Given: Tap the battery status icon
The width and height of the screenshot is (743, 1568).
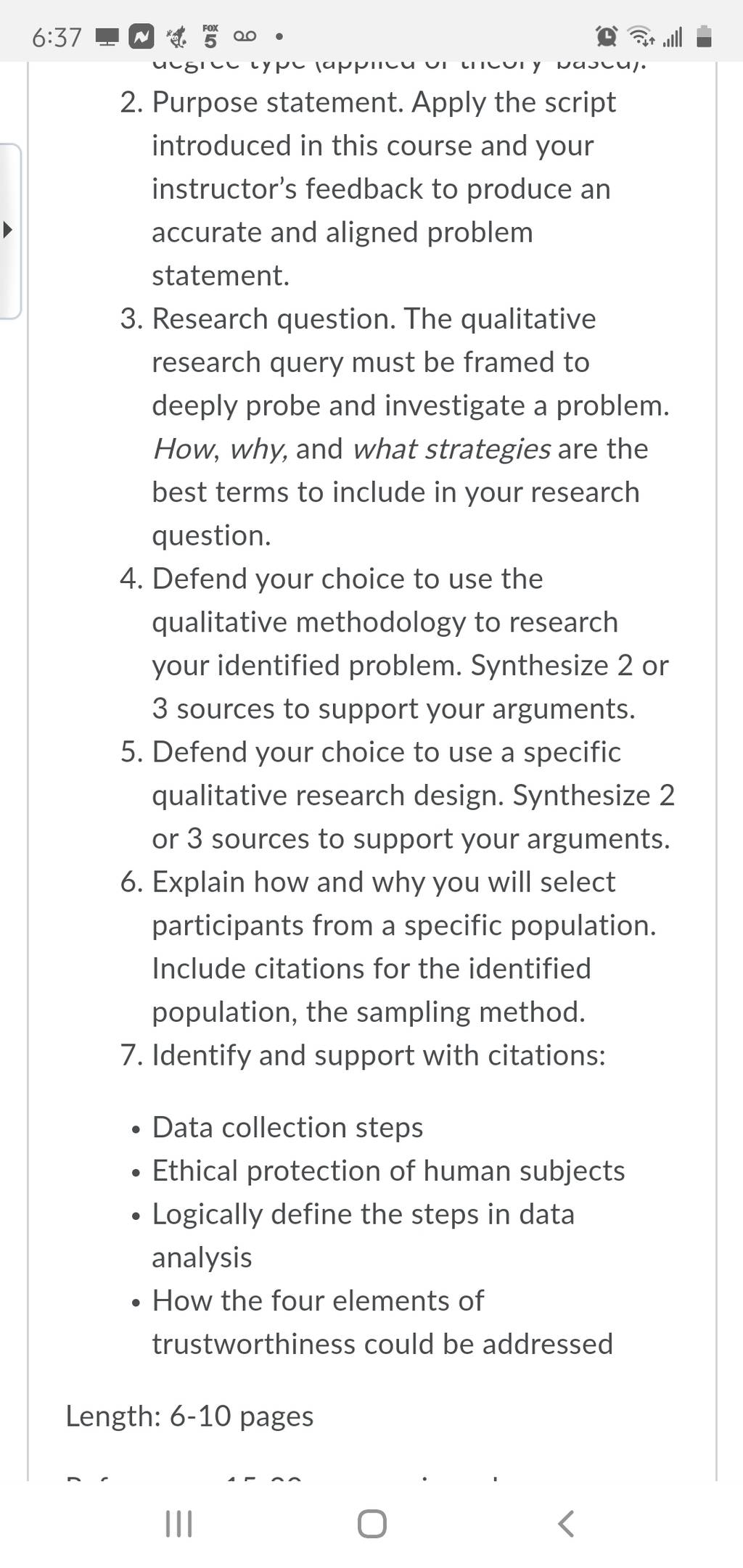Looking at the screenshot, I should click(704, 36).
